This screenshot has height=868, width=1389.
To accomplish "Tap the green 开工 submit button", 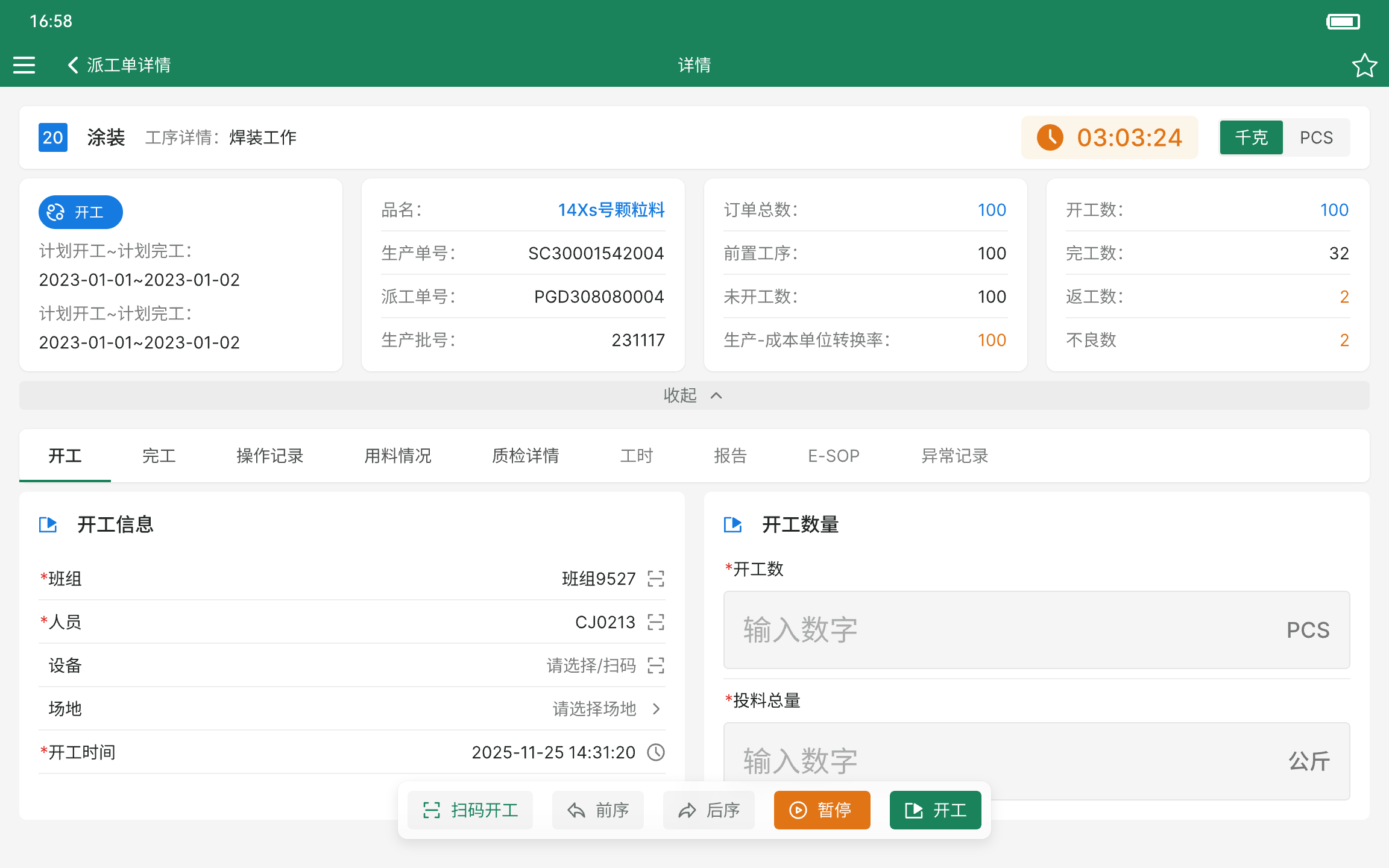I will pos(936,810).
